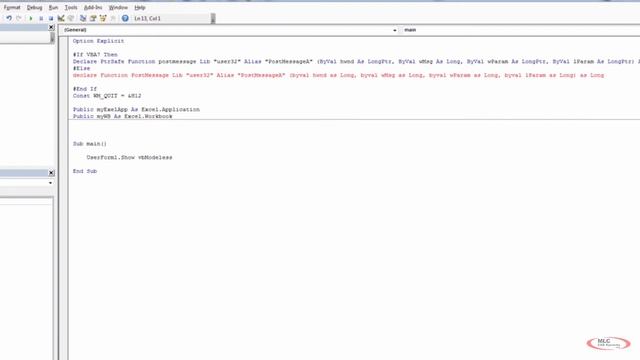Open Project Explorer icon in toolbar
Image resolution: width=640 pixels, height=360 pixels.
83,18
